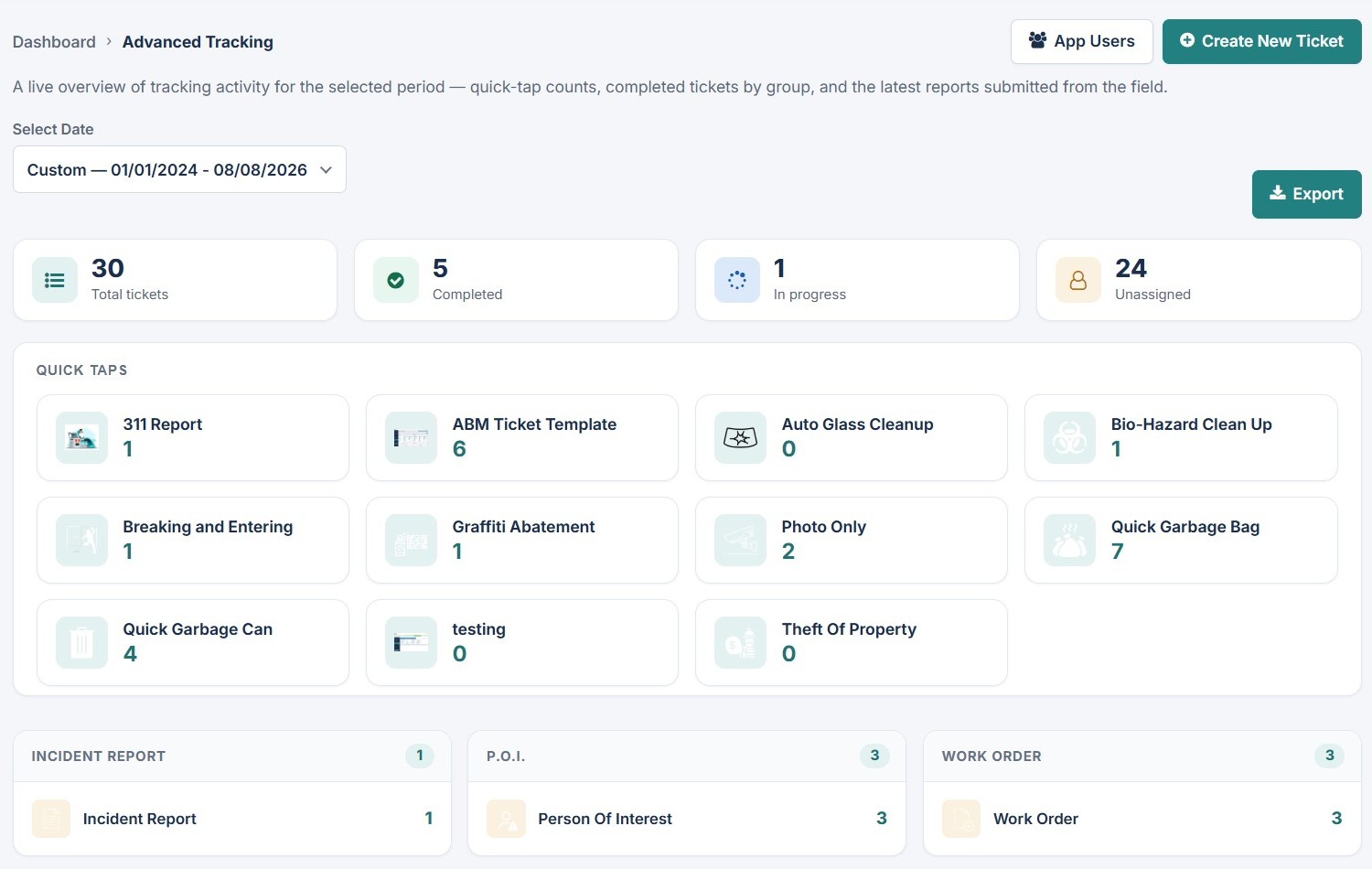Click the 24 Unassigned count
The width and height of the screenshot is (1372, 869).
pos(1131,268)
